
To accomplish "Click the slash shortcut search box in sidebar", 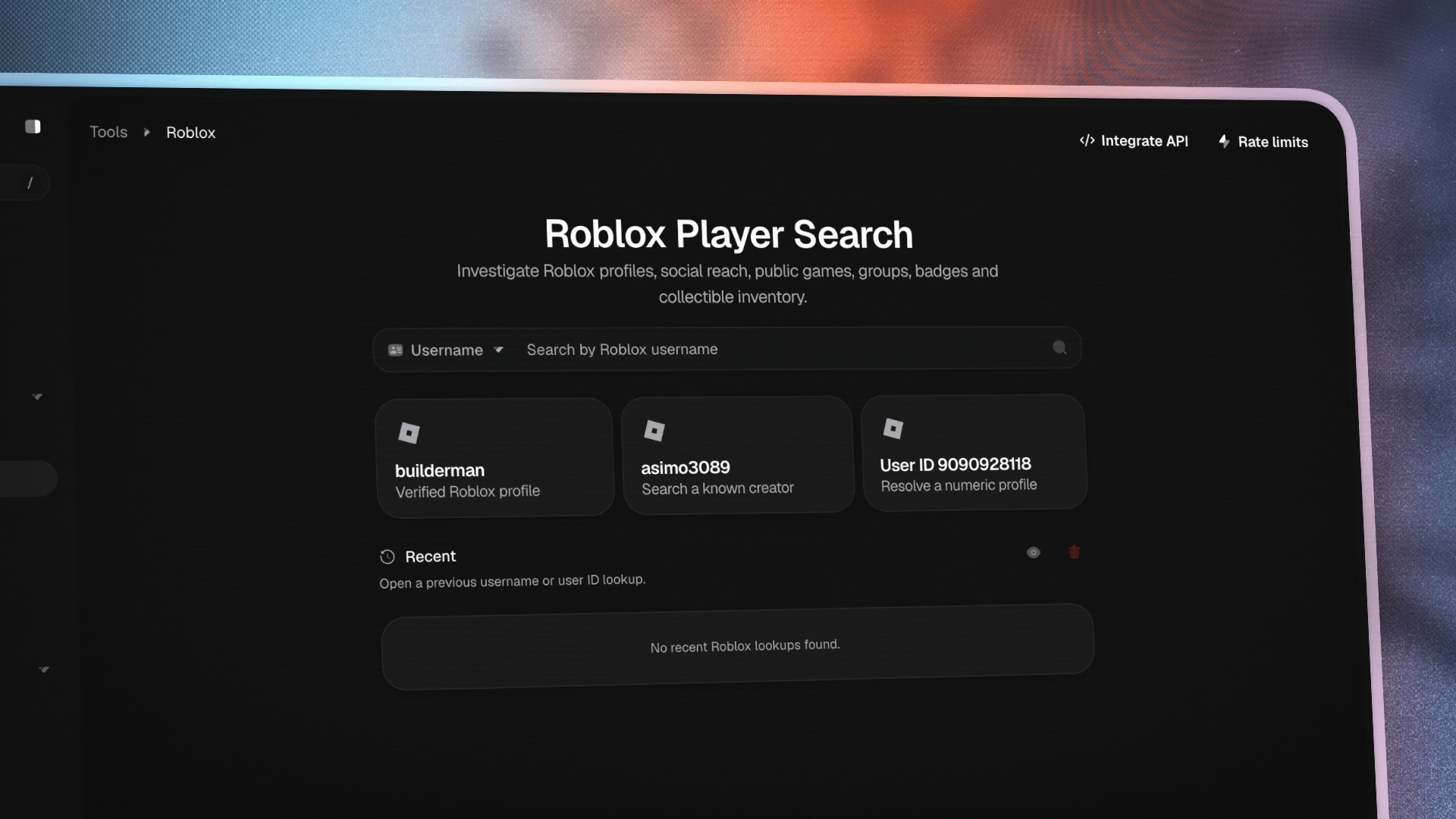I will pyautogui.click(x=24, y=183).
